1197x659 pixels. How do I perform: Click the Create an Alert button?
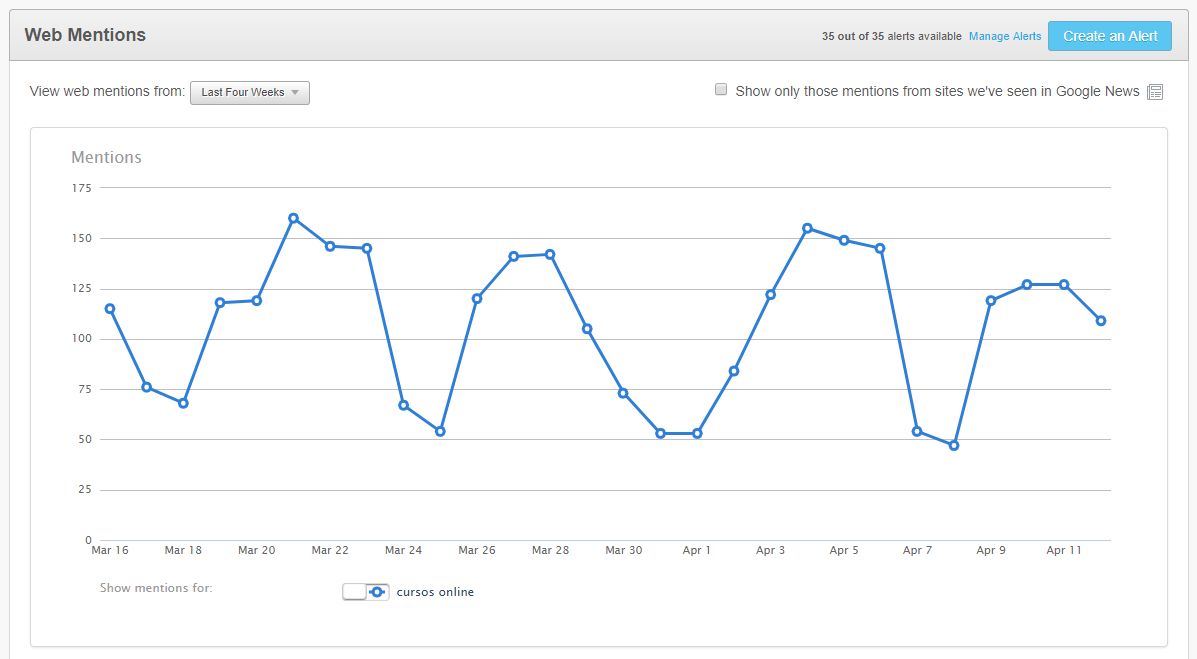click(x=1110, y=35)
